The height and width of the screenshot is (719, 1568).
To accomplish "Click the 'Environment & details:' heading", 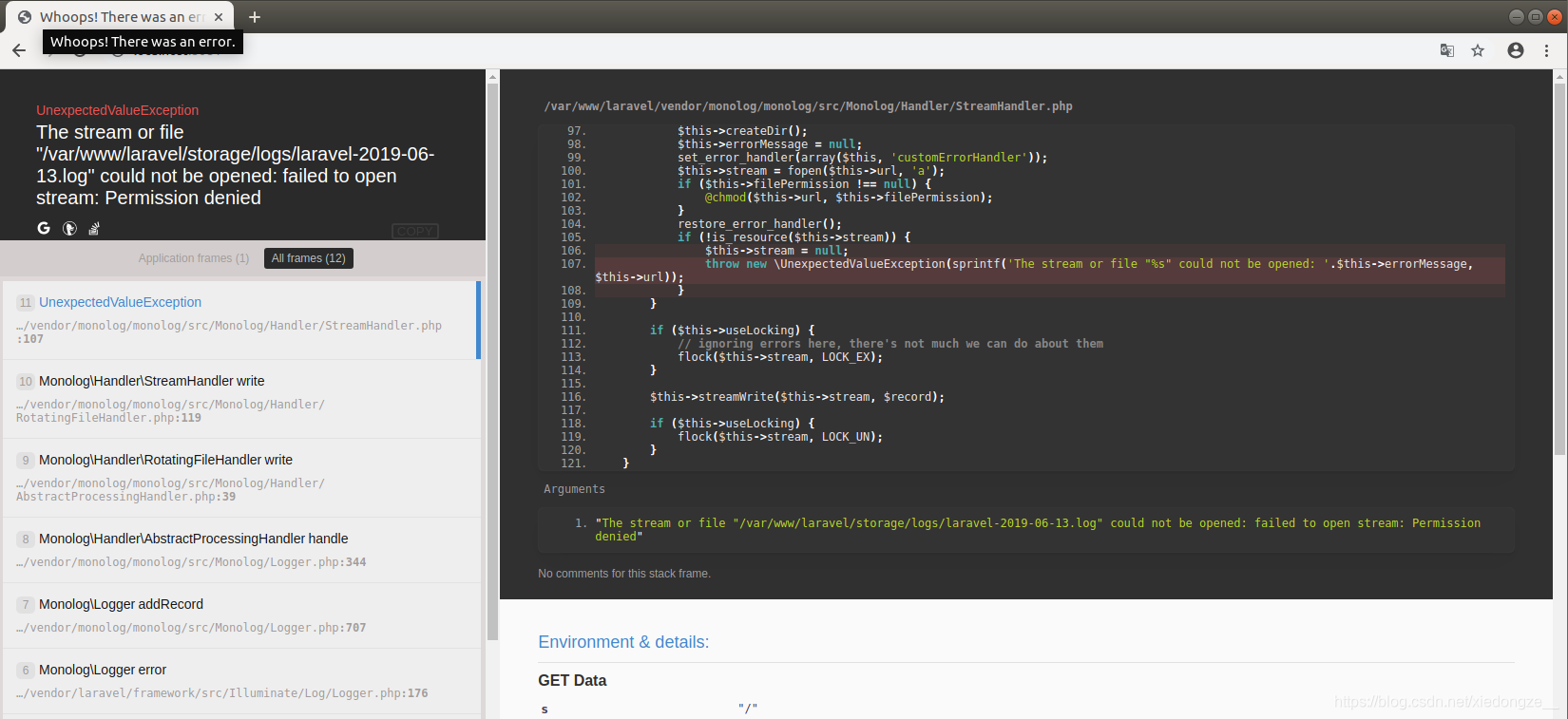I will tap(623, 642).
